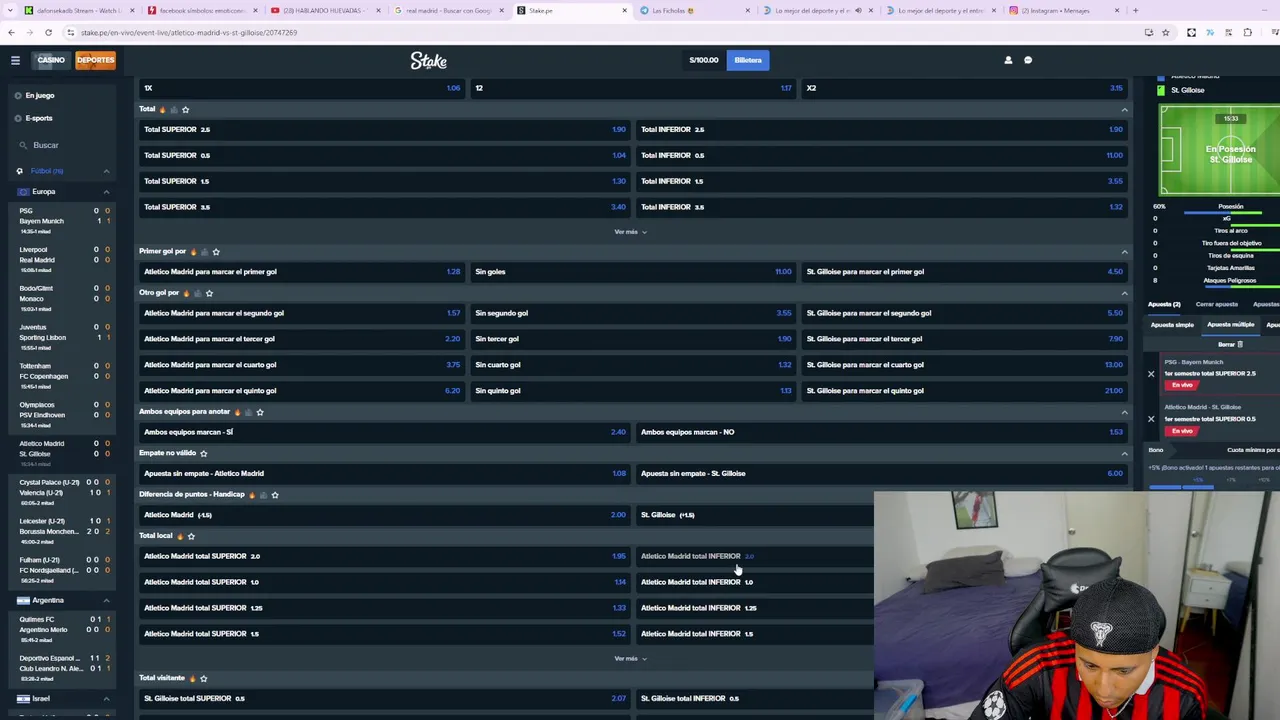Collapse the Argentina league list in sidebar

pyautogui.click(x=106, y=600)
